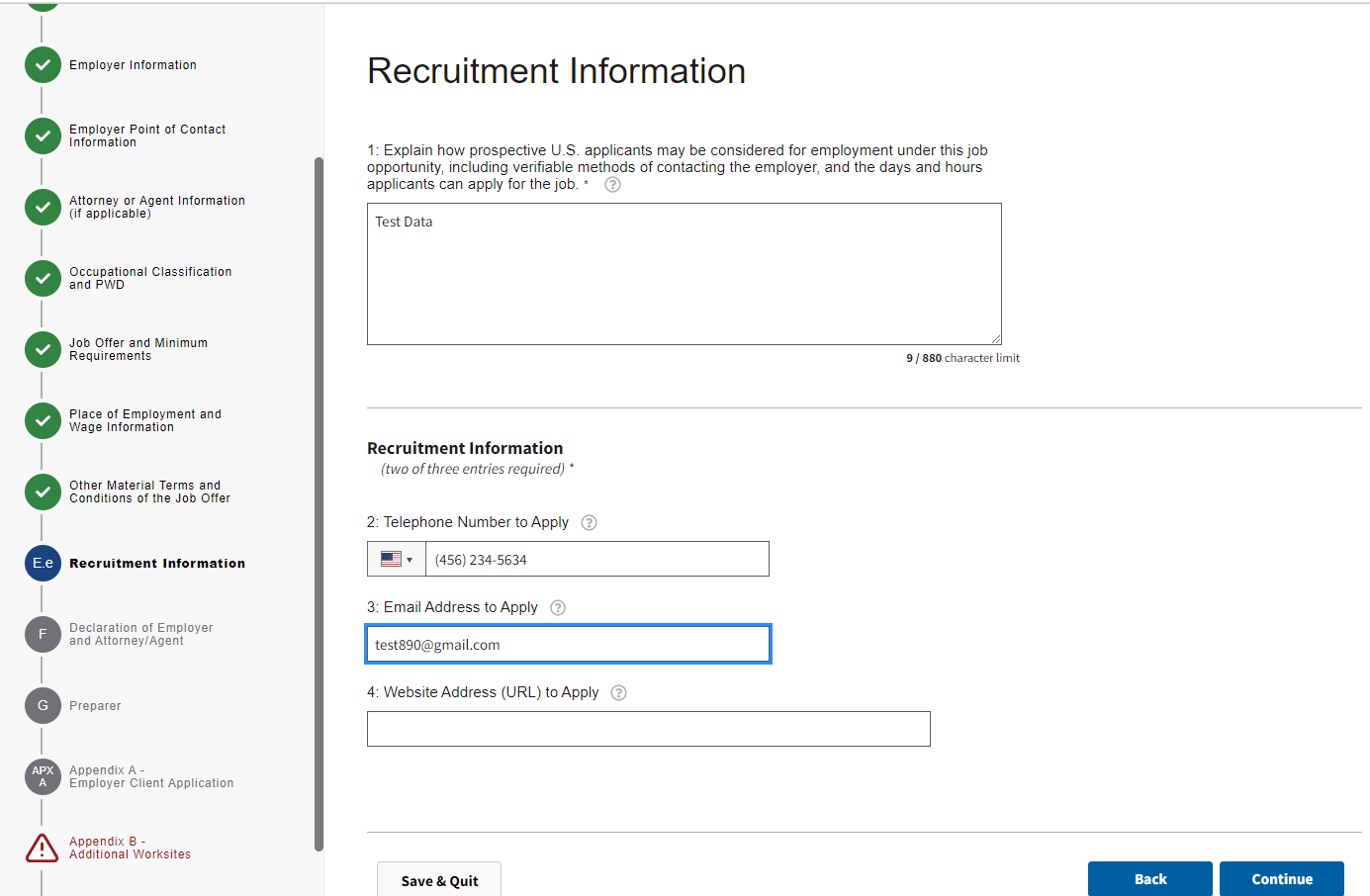Navigate to Declaration of Employer section

pyautogui.click(x=140, y=634)
